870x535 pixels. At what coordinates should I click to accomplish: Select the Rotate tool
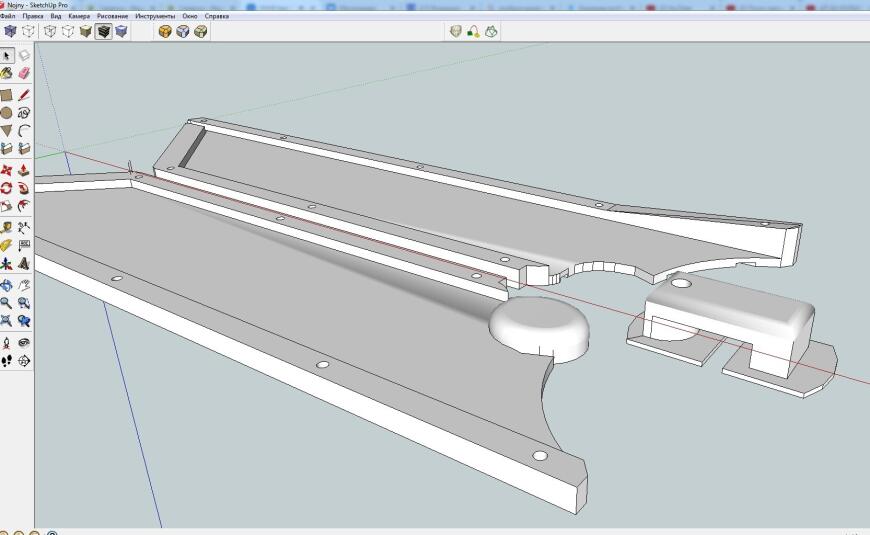coord(7,188)
